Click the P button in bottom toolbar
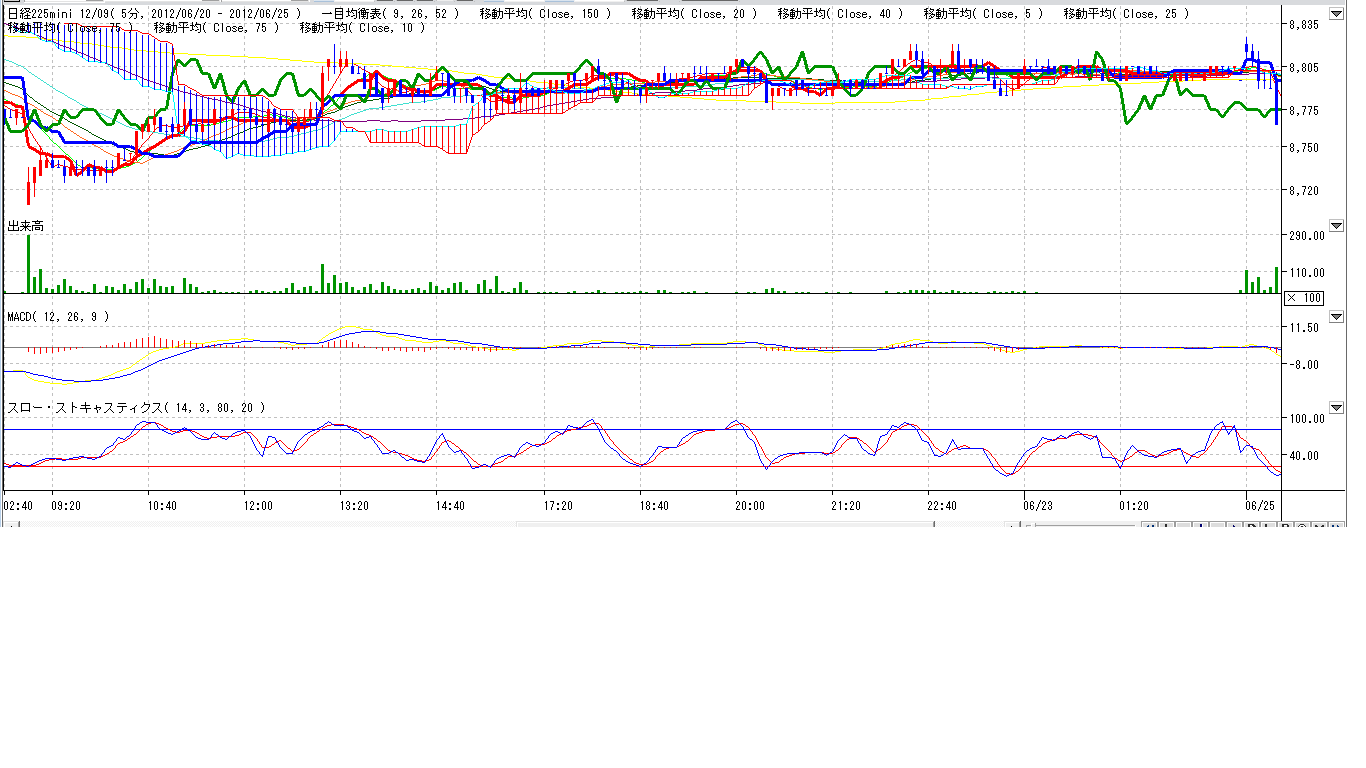 click(1286, 526)
